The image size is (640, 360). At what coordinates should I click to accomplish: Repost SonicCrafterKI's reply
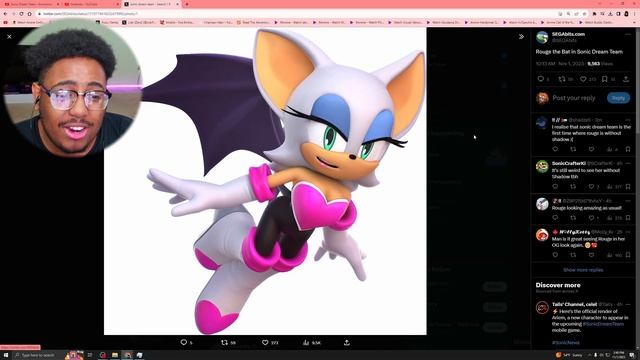(573, 187)
